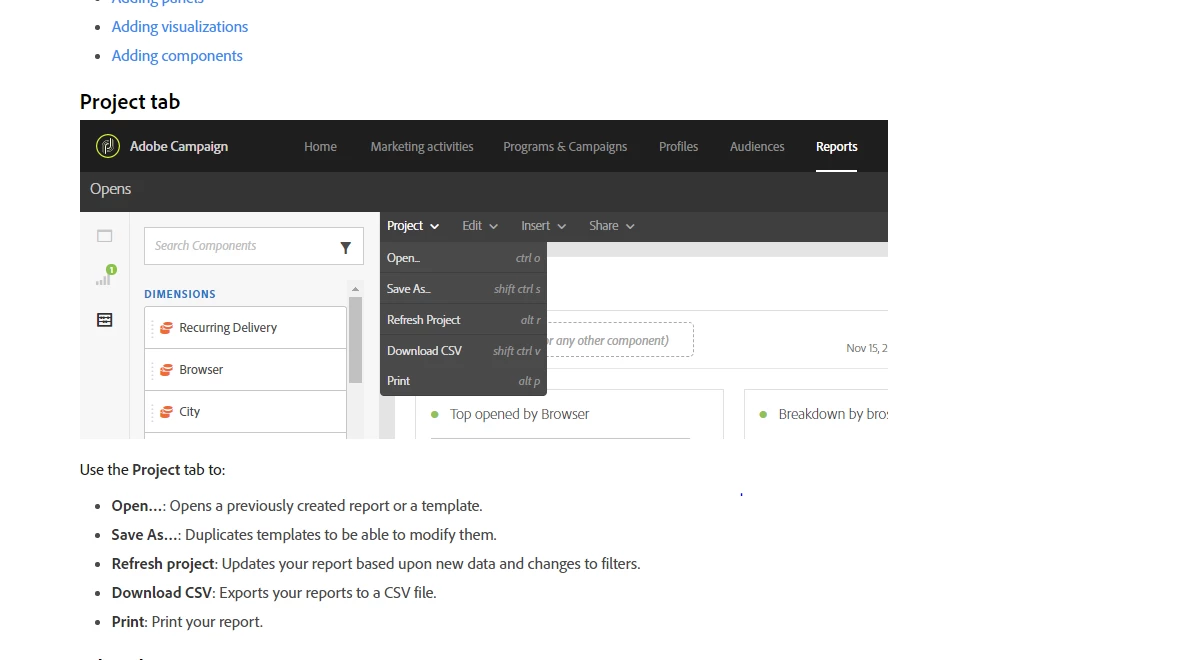The height and width of the screenshot is (660, 1197).
Task: Select Download CSV menu entry
Action: (463, 350)
